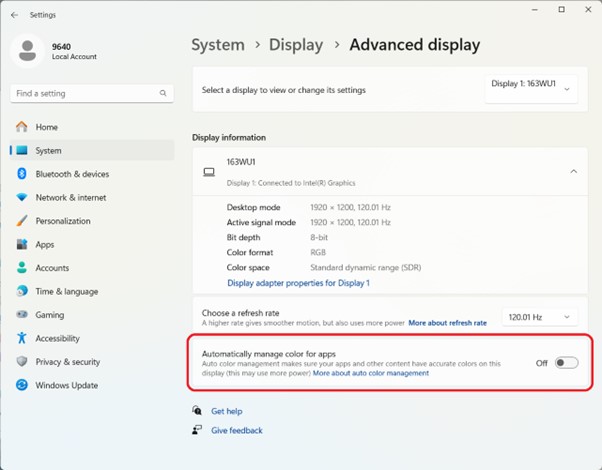Screen dimensions: 602x470
Task: Open Display adapter properties for Display 1
Action: [298, 283]
